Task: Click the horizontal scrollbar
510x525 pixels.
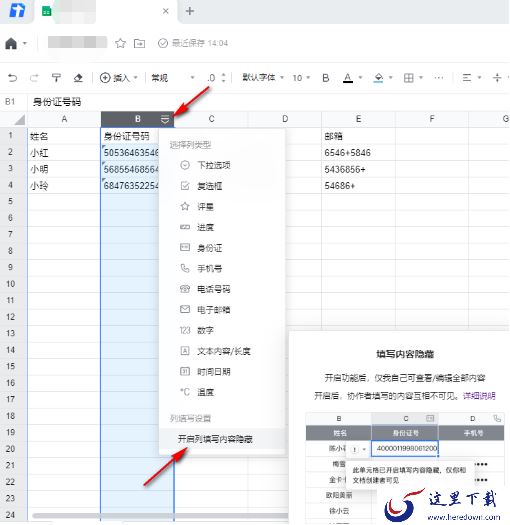Action: [x=160, y=516]
